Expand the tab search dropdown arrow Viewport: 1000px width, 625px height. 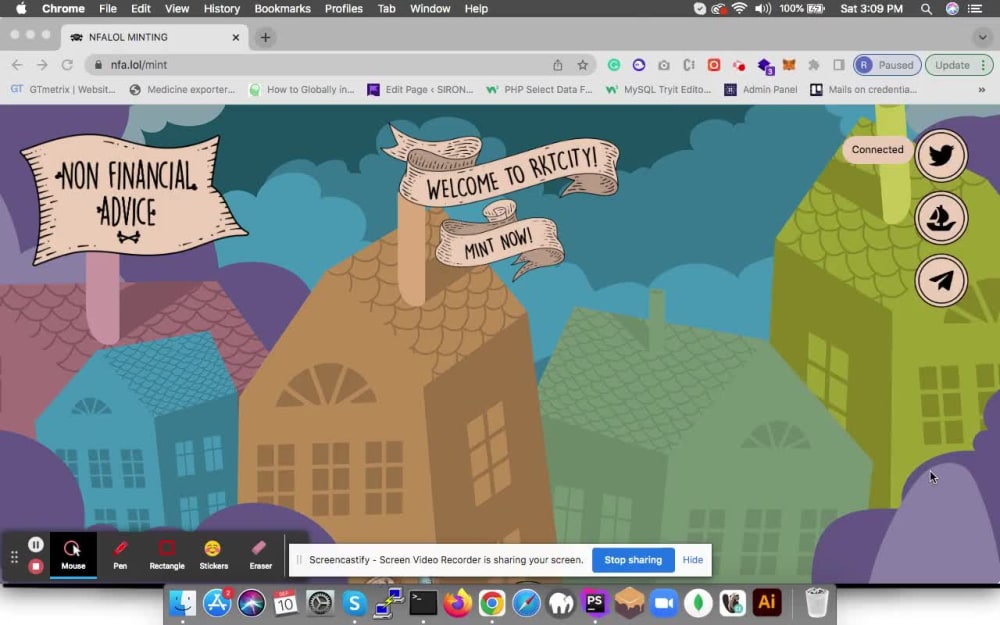coord(982,37)
